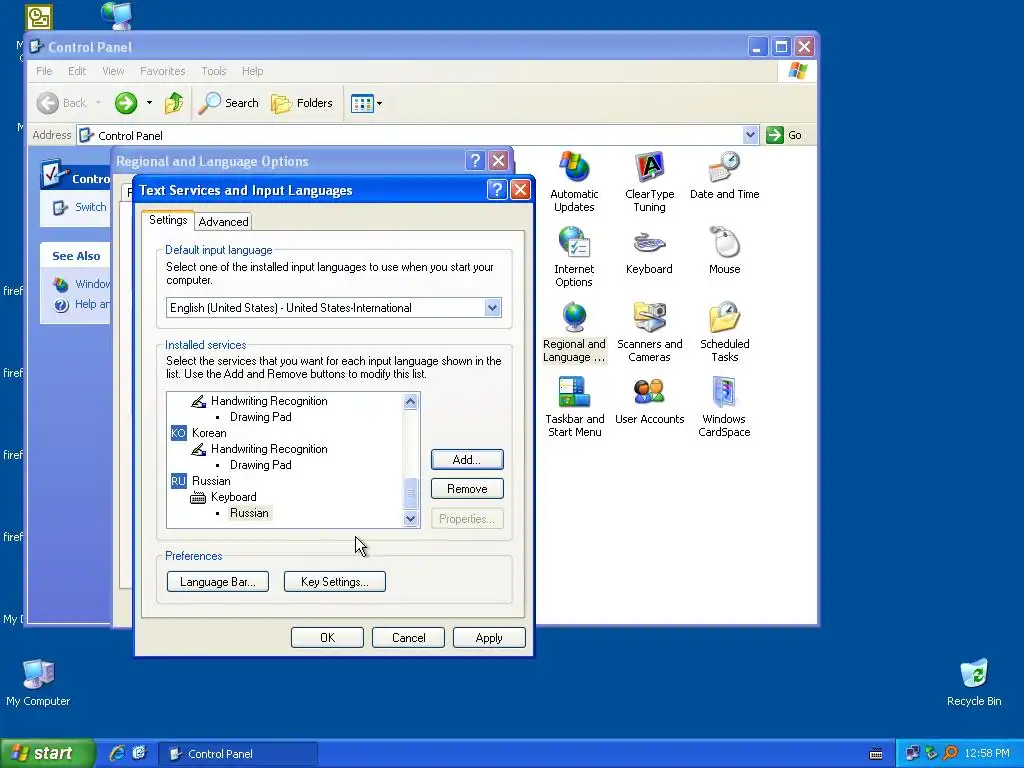Open Internet Options icon
The height and width of the screenshot is (768, 1024).
[574, 257]
